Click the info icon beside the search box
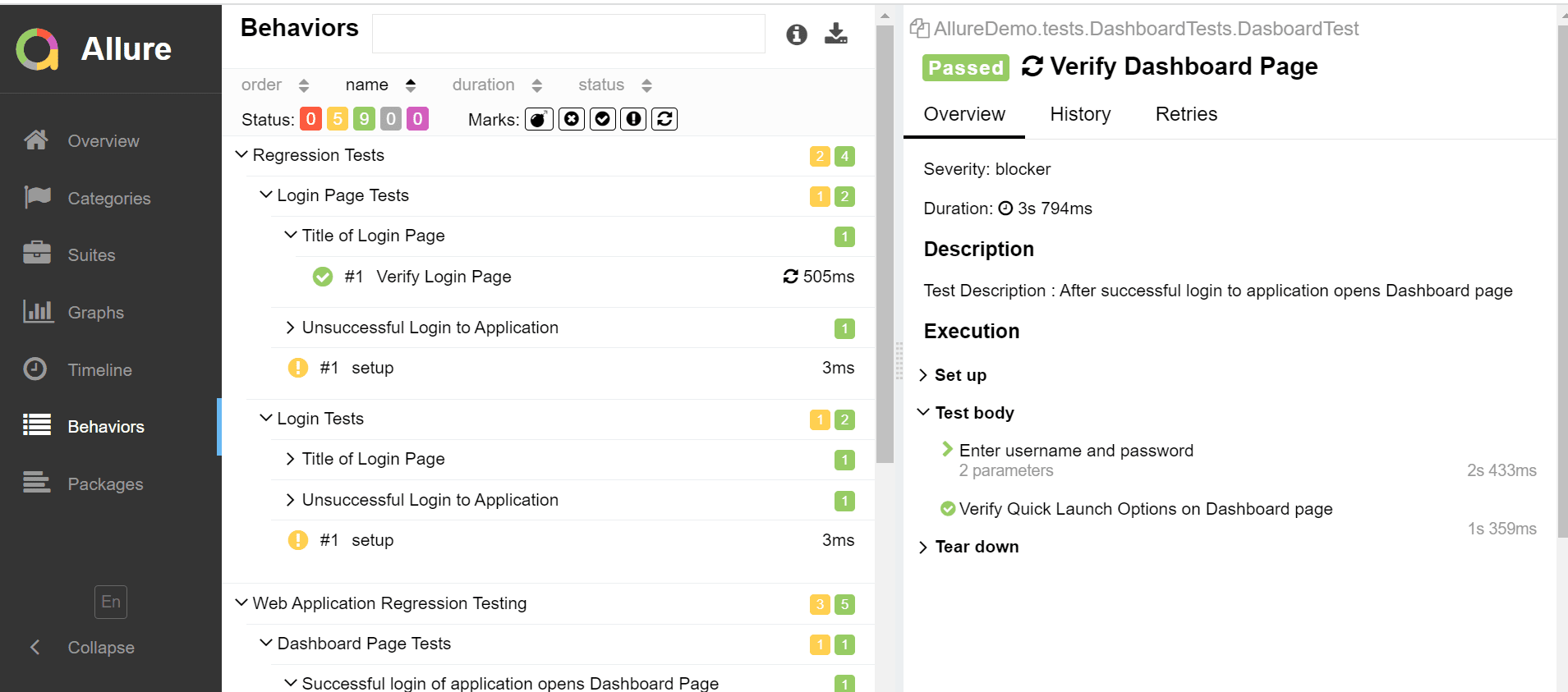Screen dimensions: 1568x692 (x=796, y=34)
